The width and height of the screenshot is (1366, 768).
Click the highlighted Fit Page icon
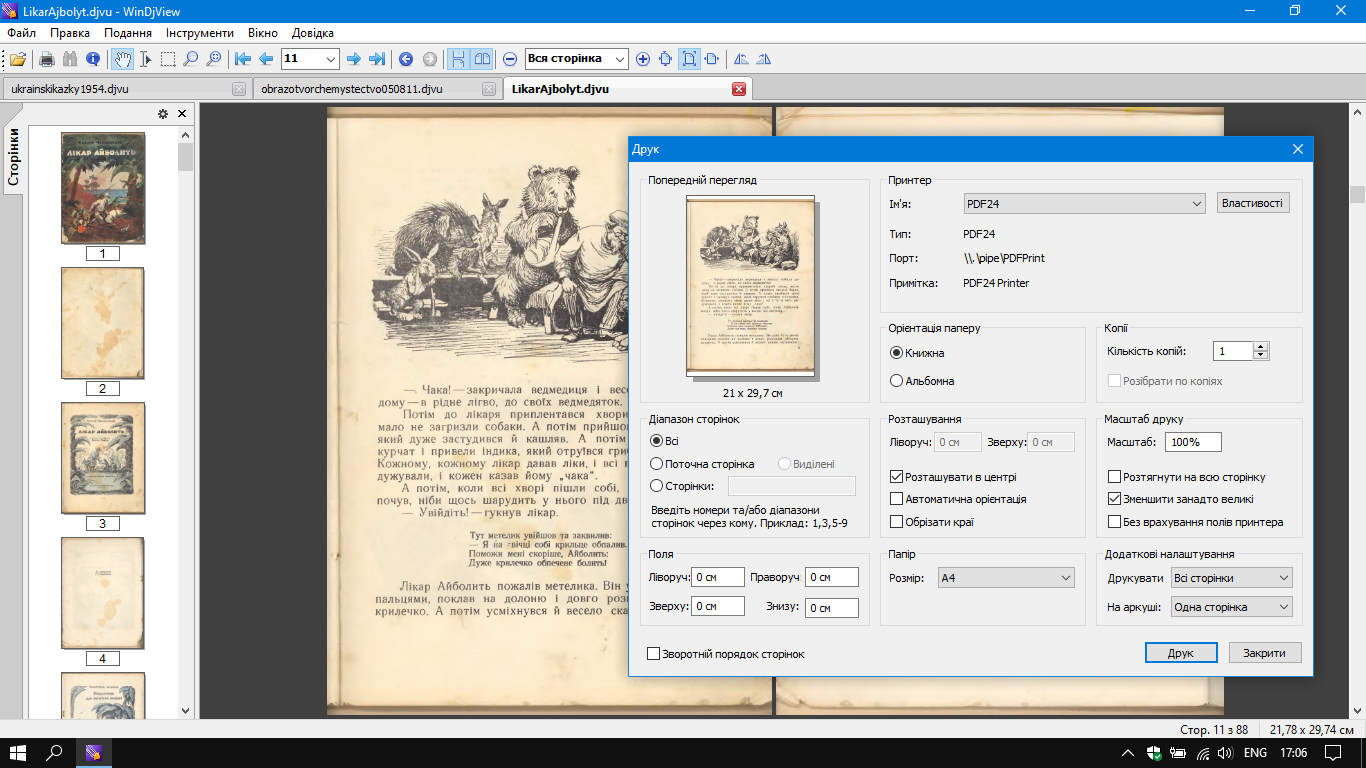pyautogui.click(x=690, y=59)
